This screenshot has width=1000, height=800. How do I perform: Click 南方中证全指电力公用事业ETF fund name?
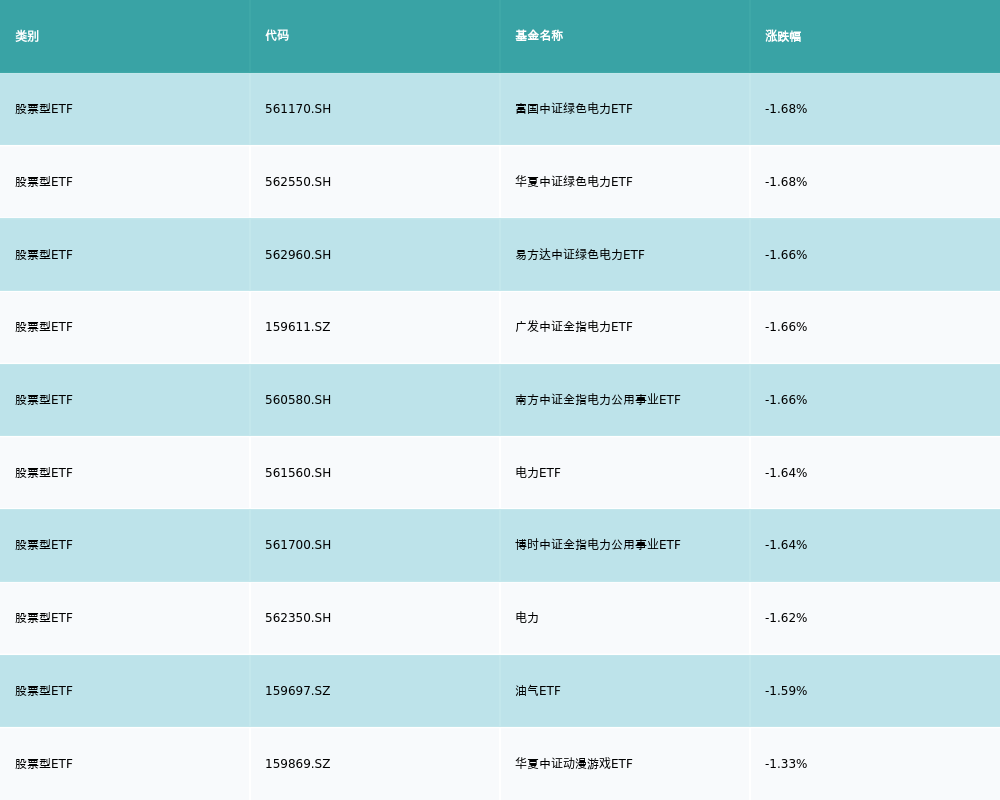597,400
